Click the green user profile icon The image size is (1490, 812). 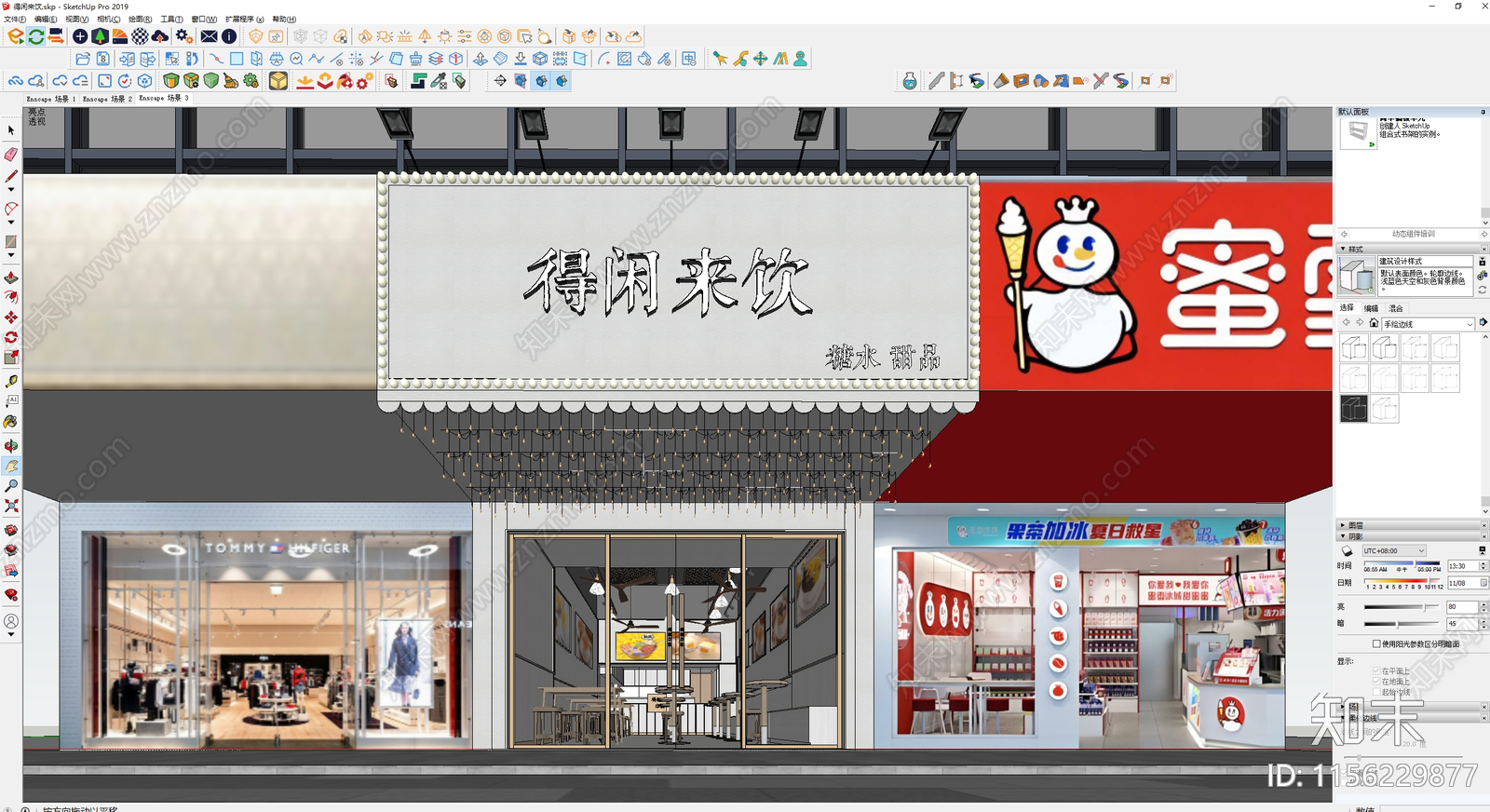coord(800,59)
